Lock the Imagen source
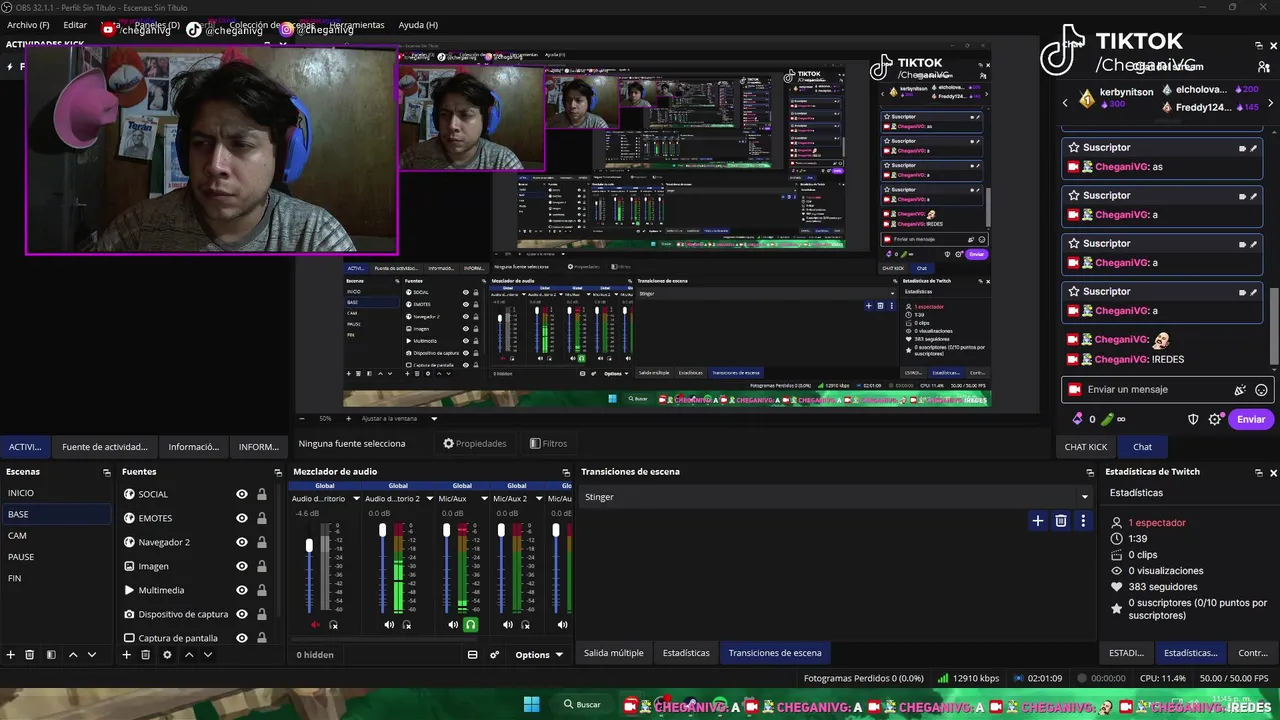 pos(262,566)
